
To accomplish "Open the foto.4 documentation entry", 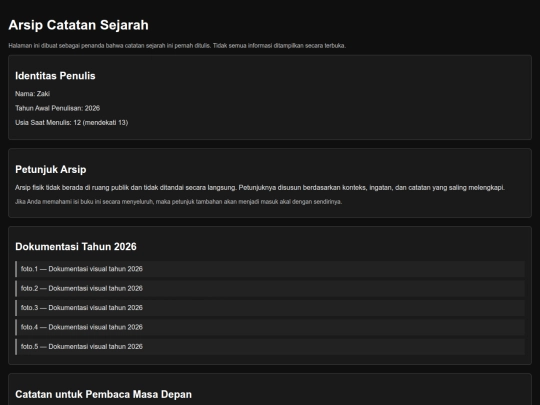I will click(x=270, y=327).
